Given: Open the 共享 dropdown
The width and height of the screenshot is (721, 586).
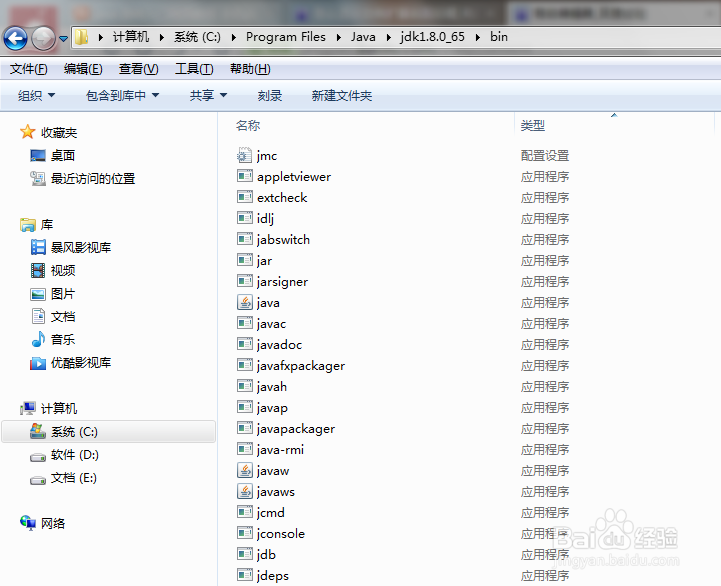Looking at the screenshot, I should [208, 96].
